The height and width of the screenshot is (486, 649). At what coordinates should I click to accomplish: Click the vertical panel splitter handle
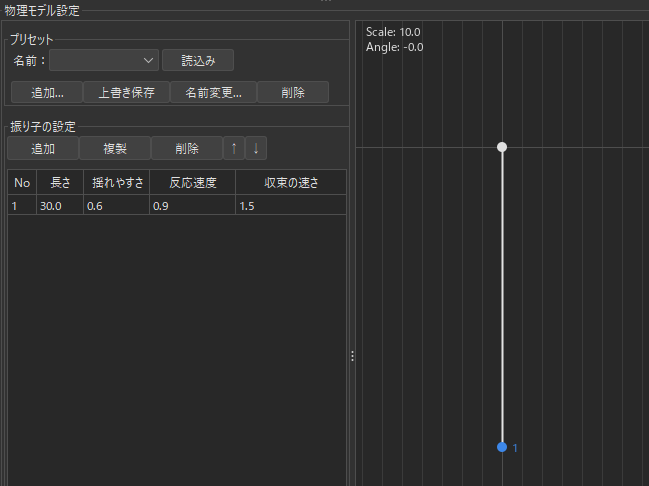pyautogui.click(x=352, y=356)
